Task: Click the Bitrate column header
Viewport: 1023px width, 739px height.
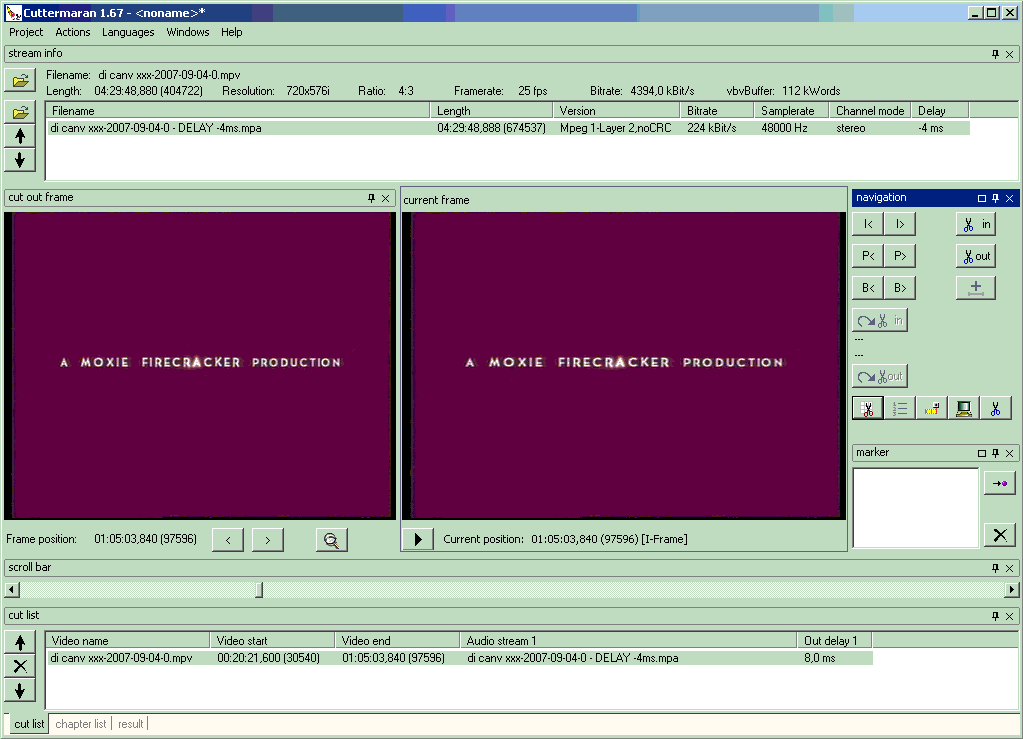Action: pos(716,111)
